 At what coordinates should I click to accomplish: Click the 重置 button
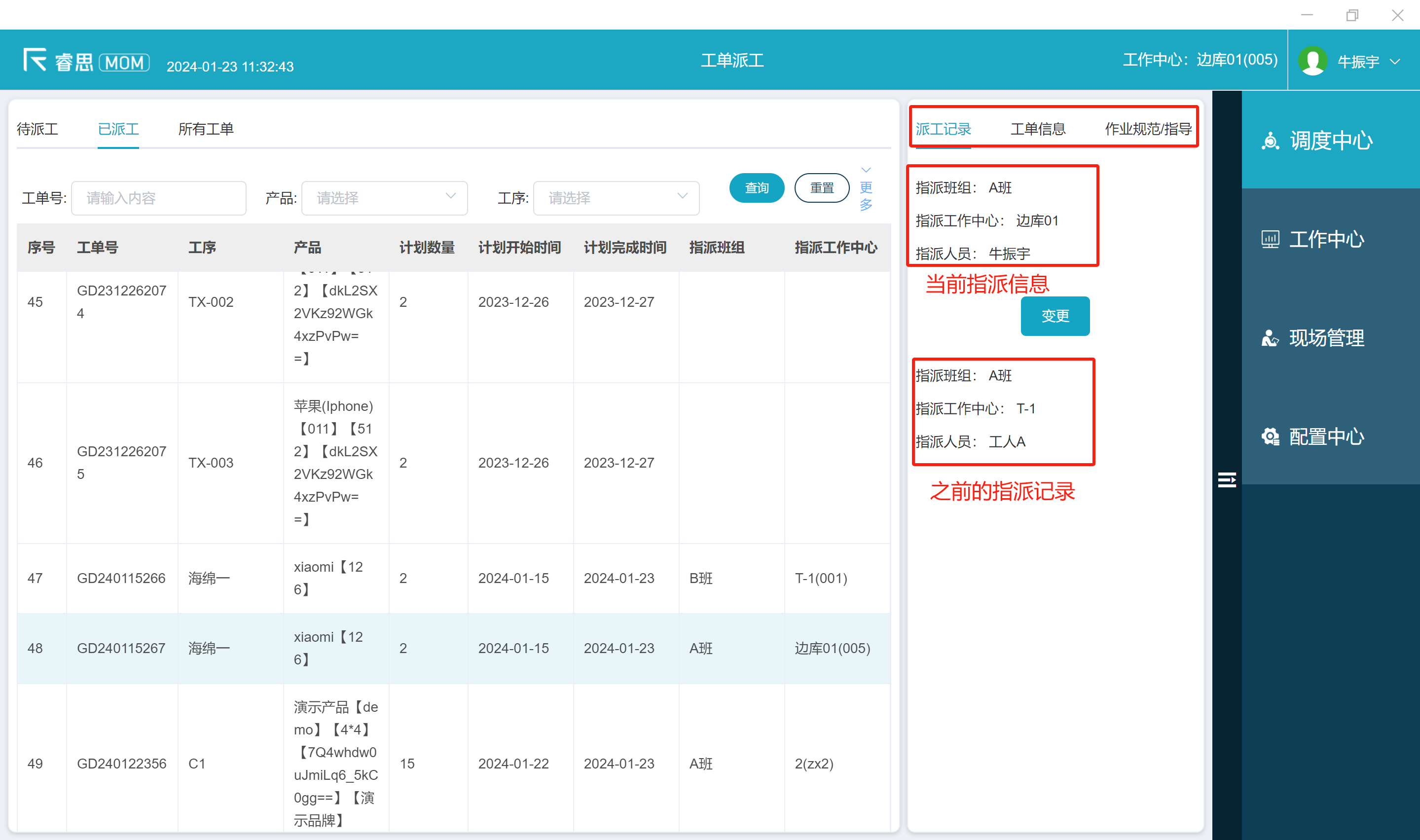821,188
